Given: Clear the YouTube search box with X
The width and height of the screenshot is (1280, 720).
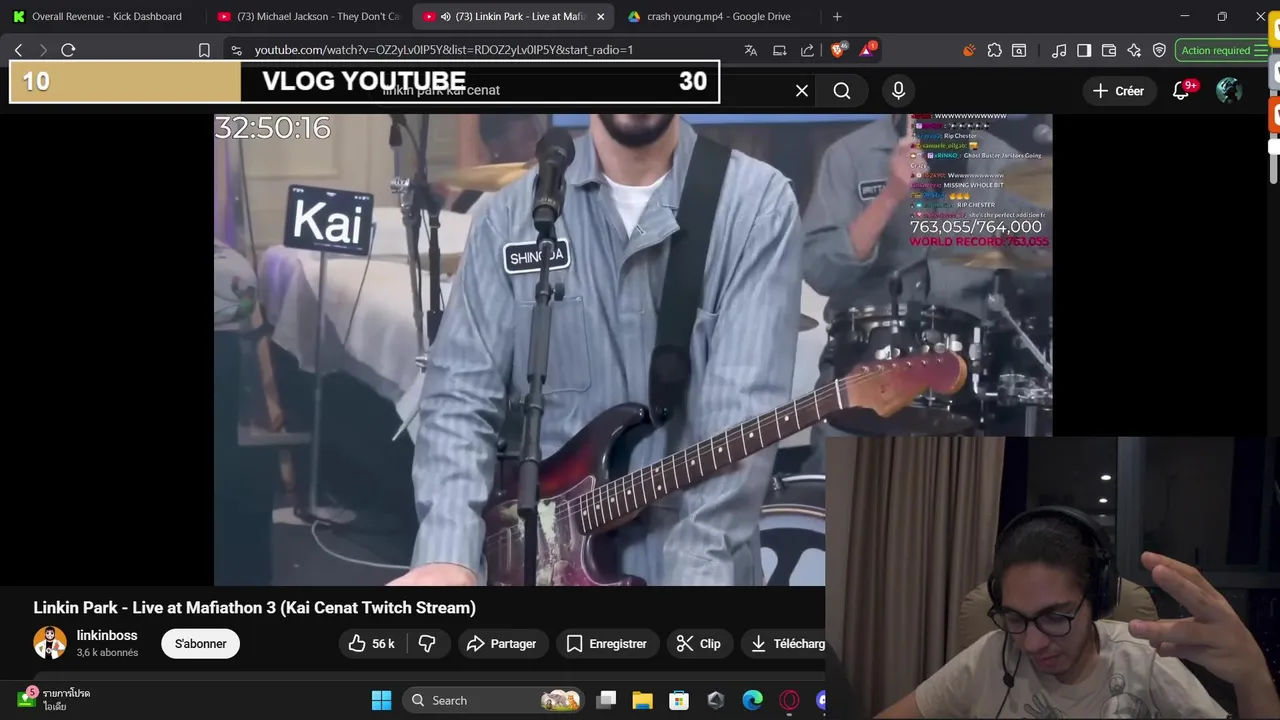Looking at the screenshot, I should click(x=802, y=91).
